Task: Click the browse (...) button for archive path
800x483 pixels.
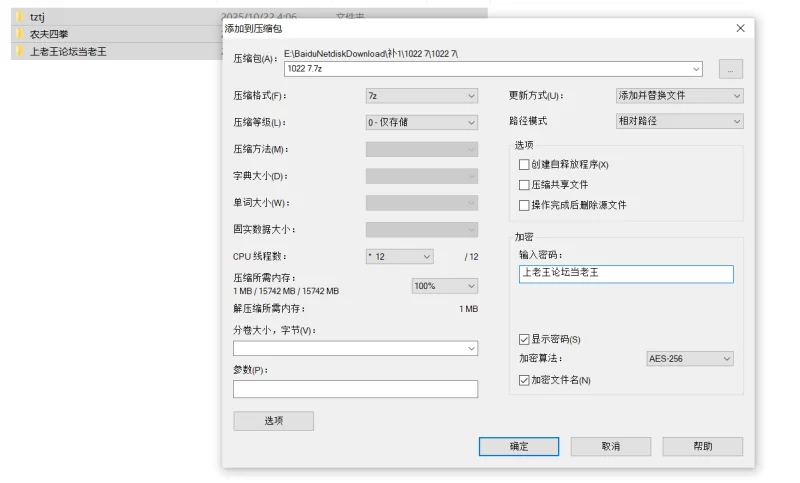Action: click(731, 69)
